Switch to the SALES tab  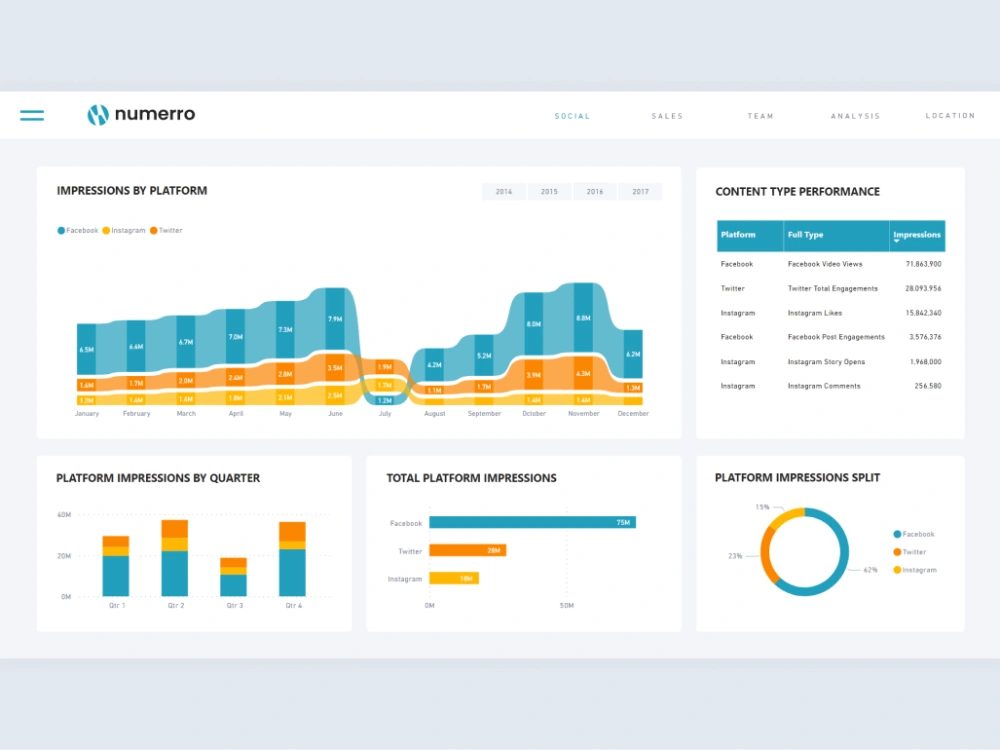(667, 116)
